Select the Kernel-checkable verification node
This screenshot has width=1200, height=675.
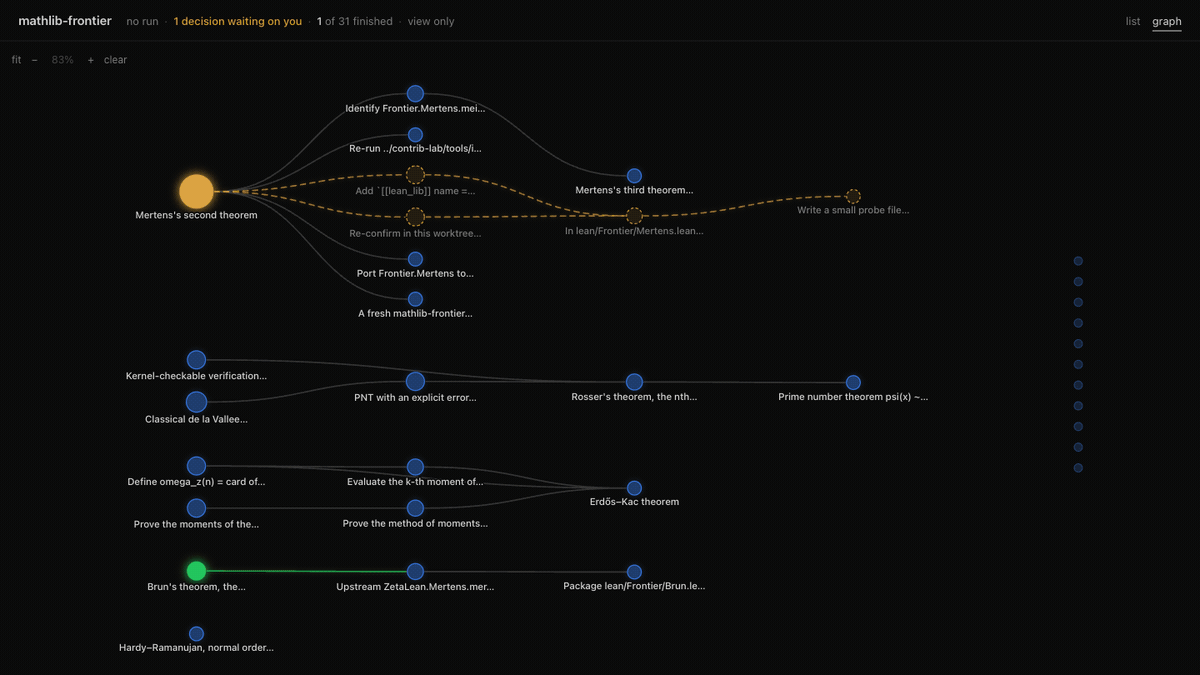196,360
